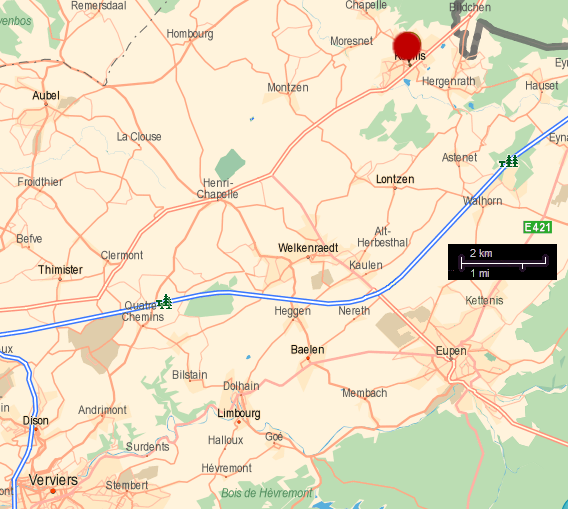Click the forest icon near Quatre Chemins
Viewport: 568px width, 509px height.
pos(164,301)
